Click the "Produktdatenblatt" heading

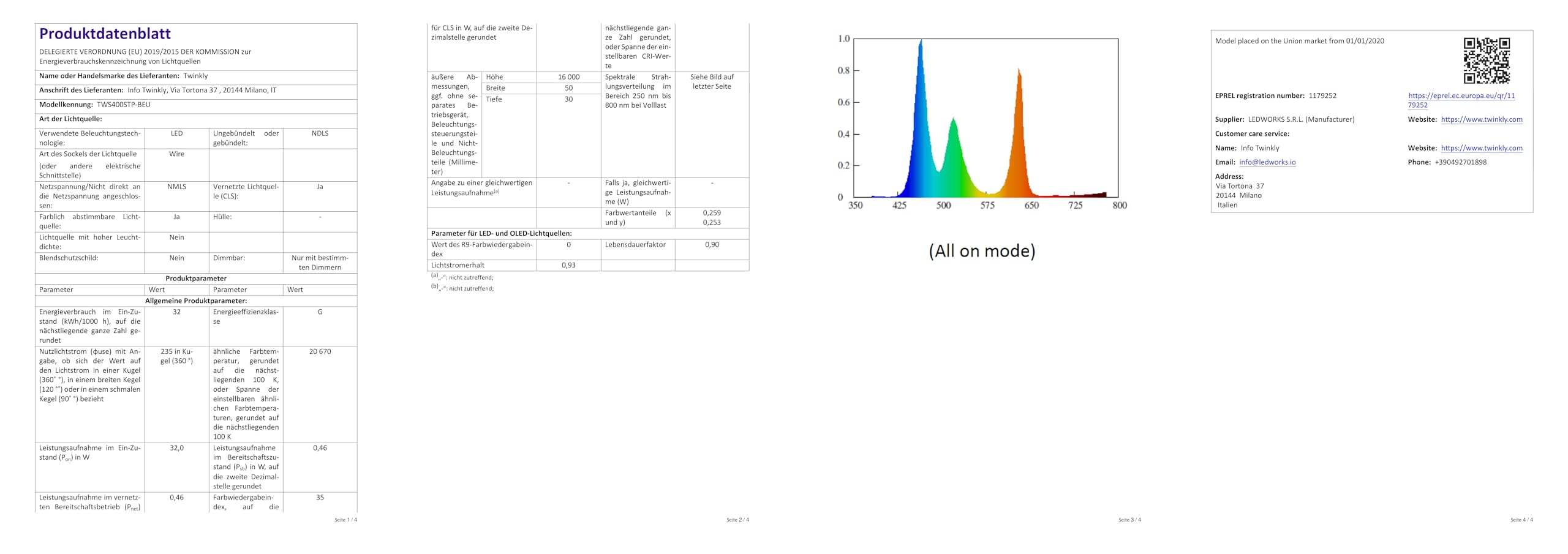point(105,34)
